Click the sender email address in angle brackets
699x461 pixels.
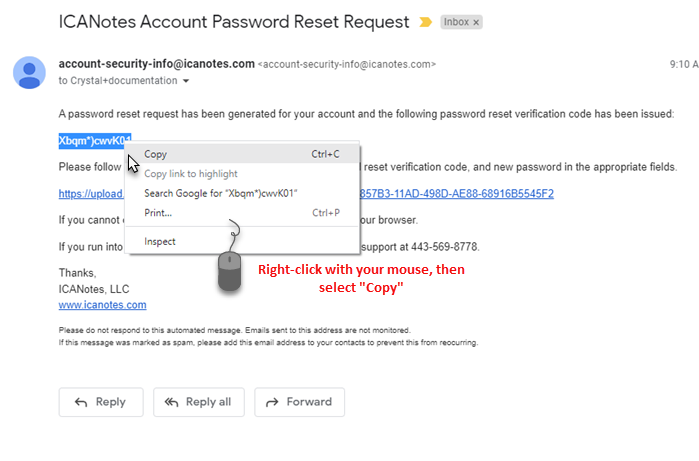(x=347, y=65)
